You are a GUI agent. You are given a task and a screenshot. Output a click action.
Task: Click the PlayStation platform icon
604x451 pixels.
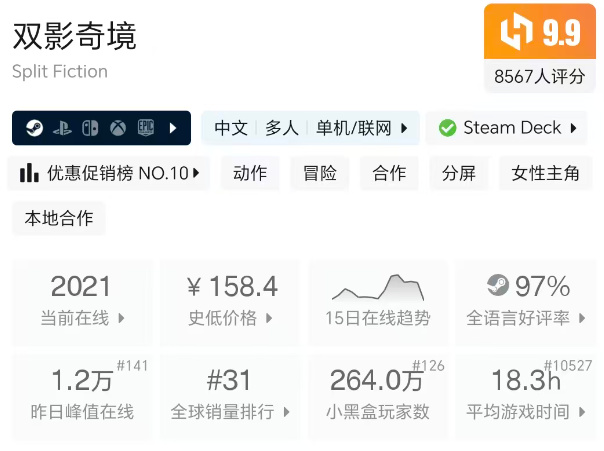[x=62, y=128]
